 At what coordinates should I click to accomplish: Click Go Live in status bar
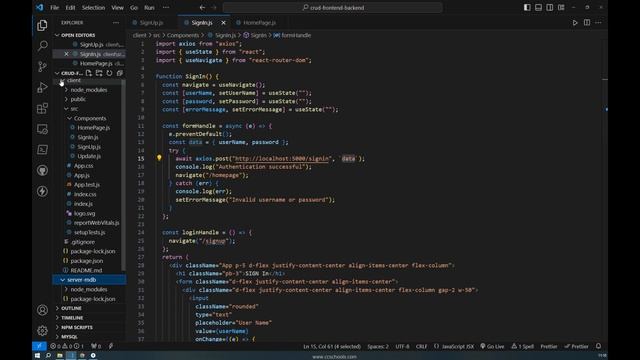492,346
